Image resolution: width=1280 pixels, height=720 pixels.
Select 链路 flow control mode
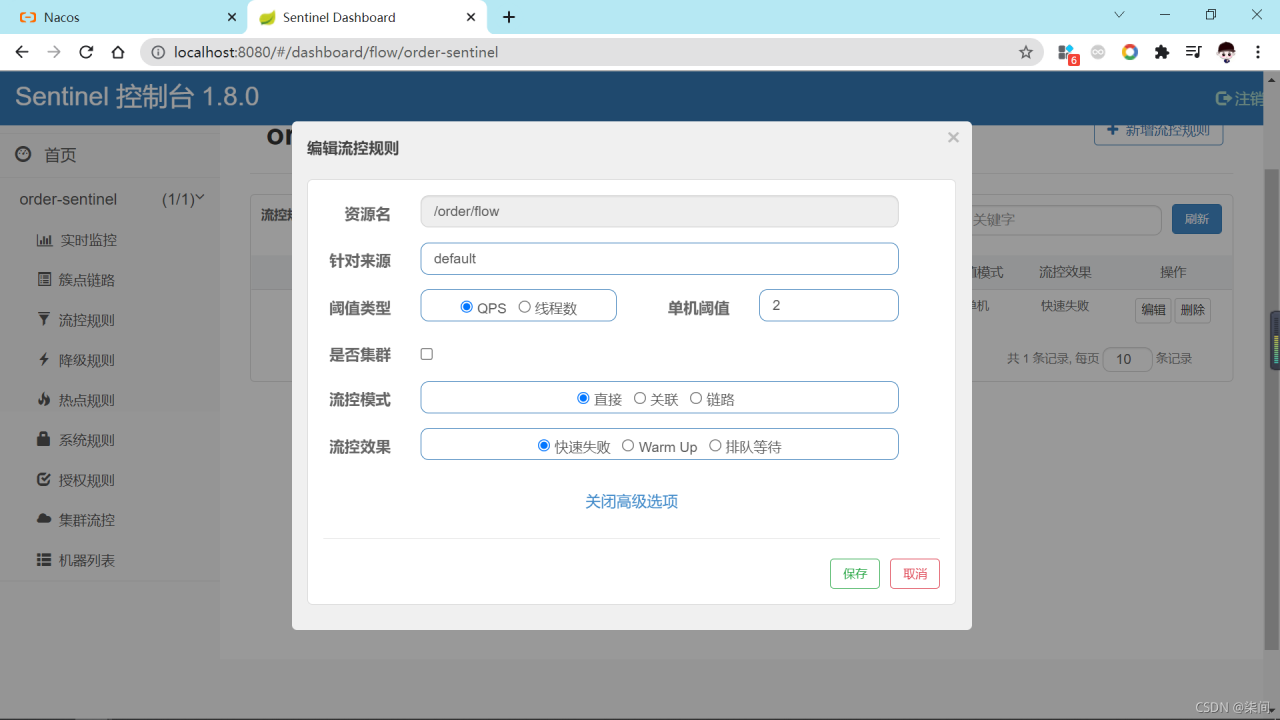click(696, 398)
